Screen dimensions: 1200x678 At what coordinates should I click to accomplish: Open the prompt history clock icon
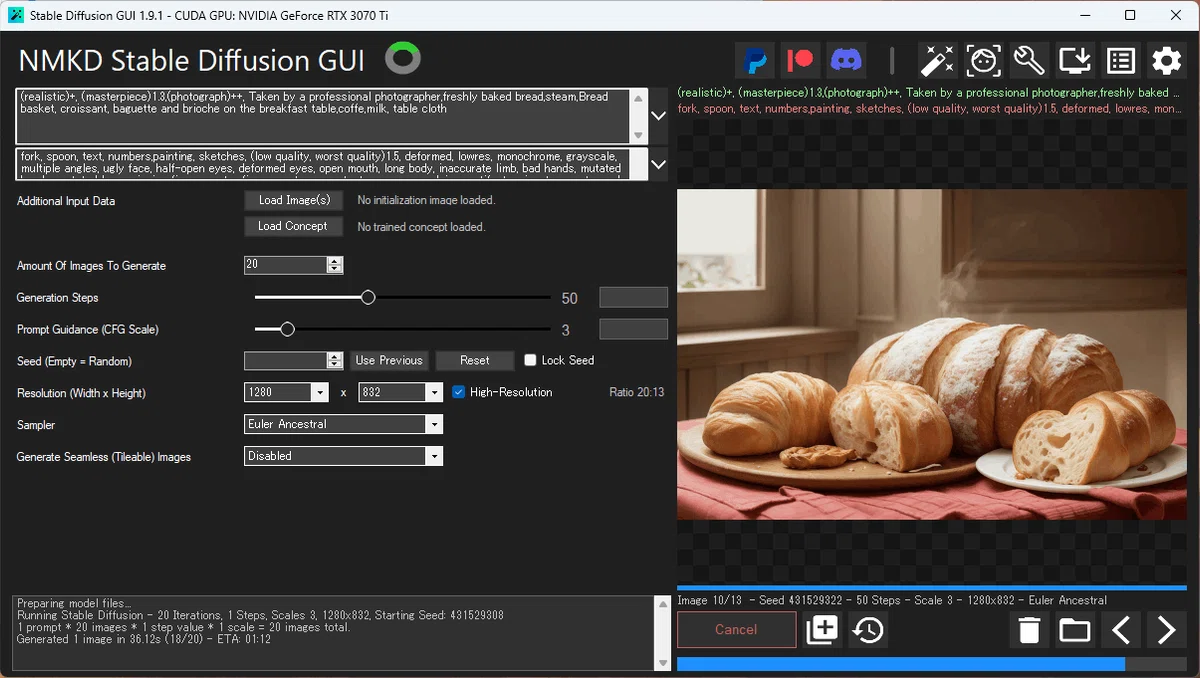point(868,630)
